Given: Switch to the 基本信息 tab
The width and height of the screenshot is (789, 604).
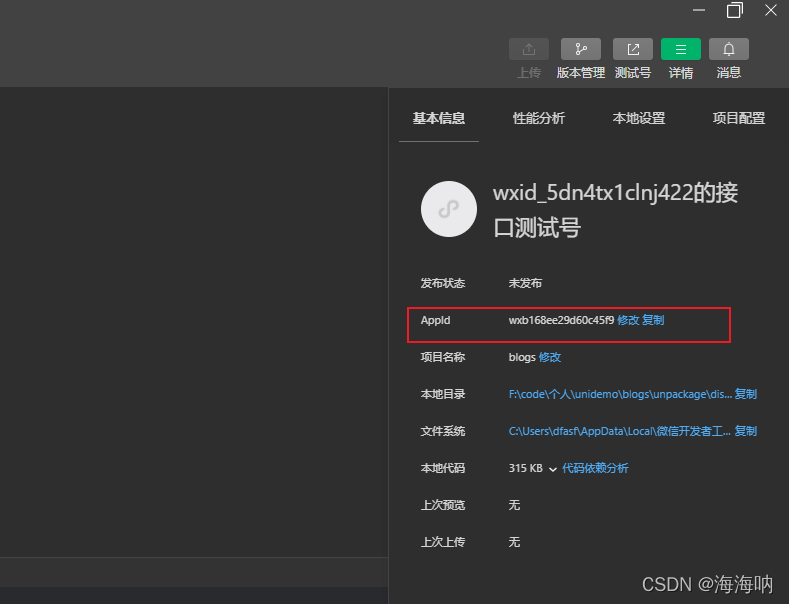Looking at the screenshot, I should point(439,118).
